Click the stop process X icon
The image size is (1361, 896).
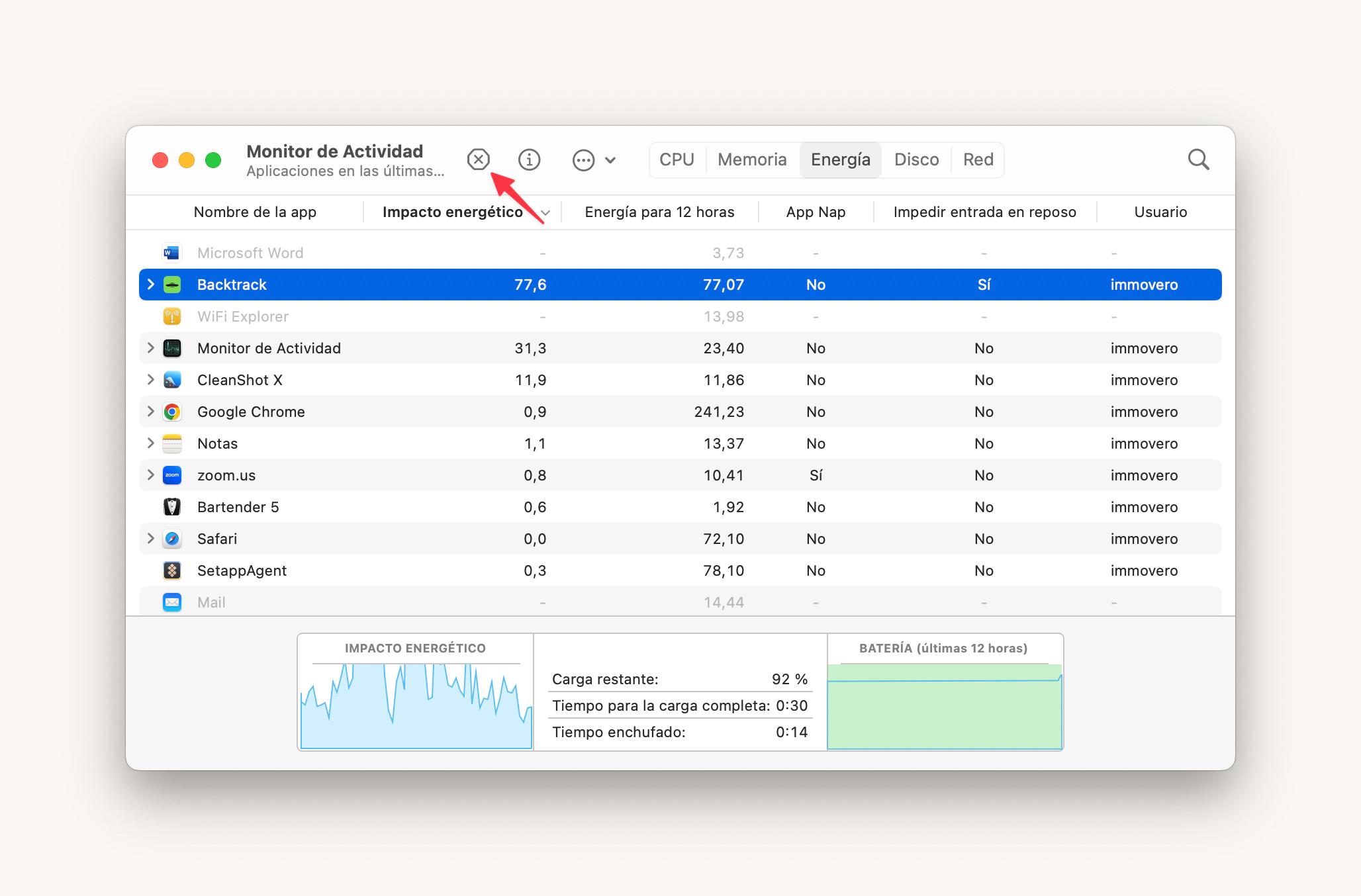[x=478, y=159]
